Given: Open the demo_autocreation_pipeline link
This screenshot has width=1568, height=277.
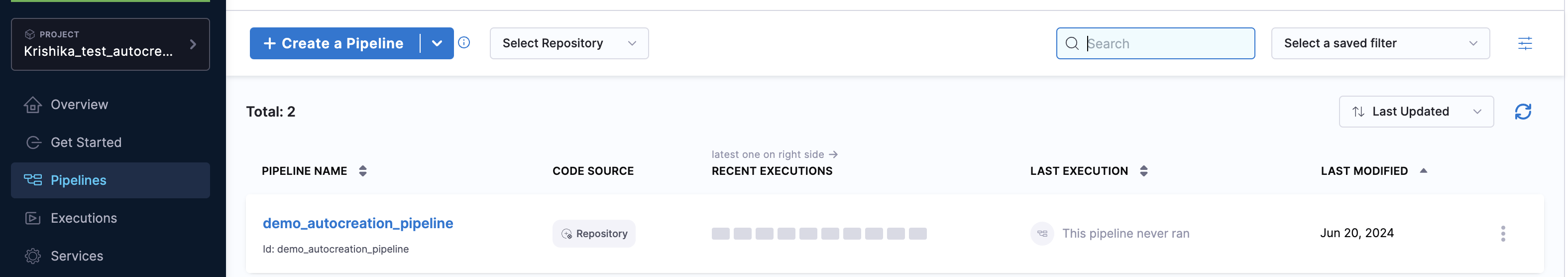Looking at the screenshot, I should coord(357,223).
